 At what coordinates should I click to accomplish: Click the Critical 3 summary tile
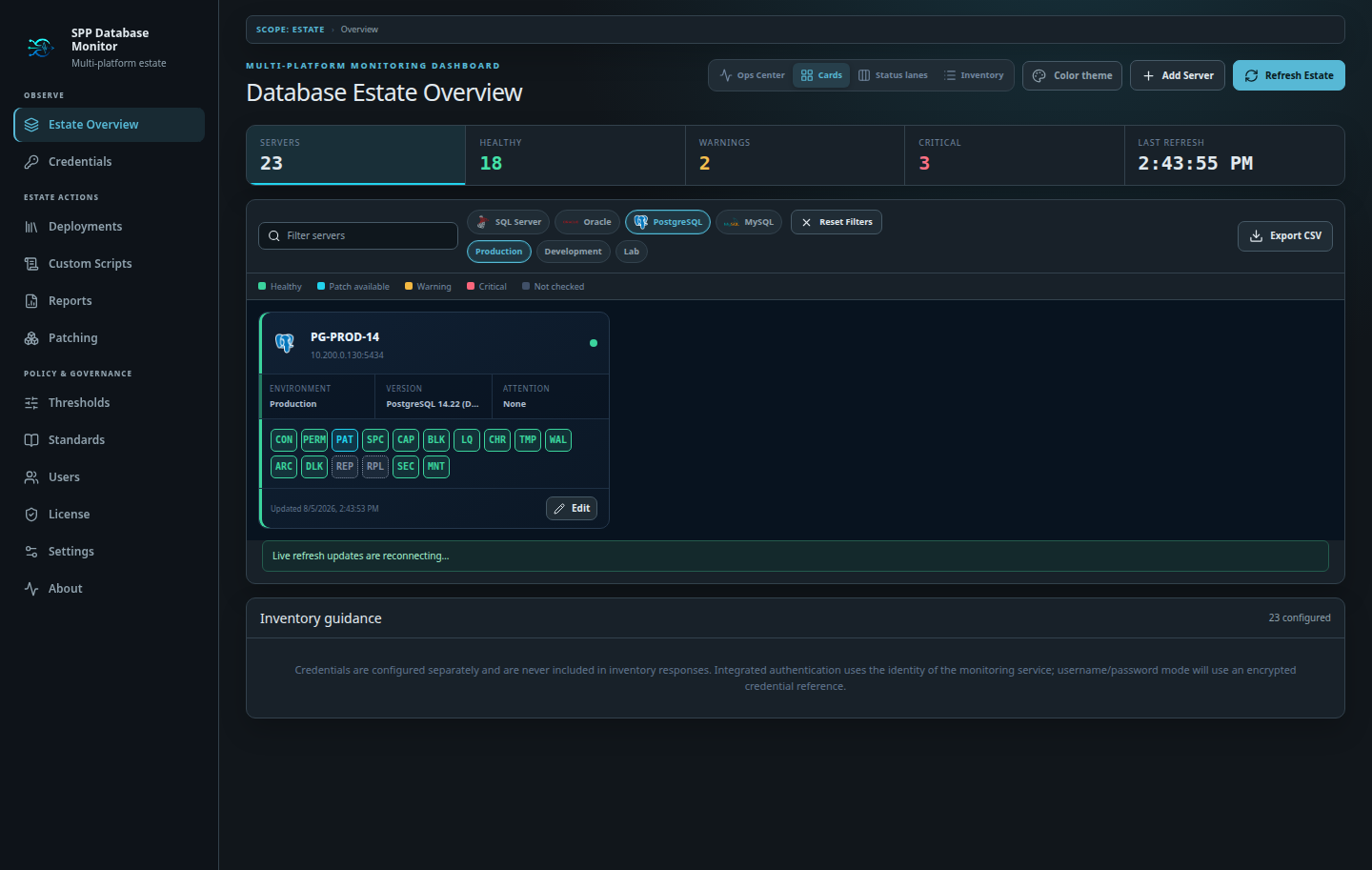1015,155
